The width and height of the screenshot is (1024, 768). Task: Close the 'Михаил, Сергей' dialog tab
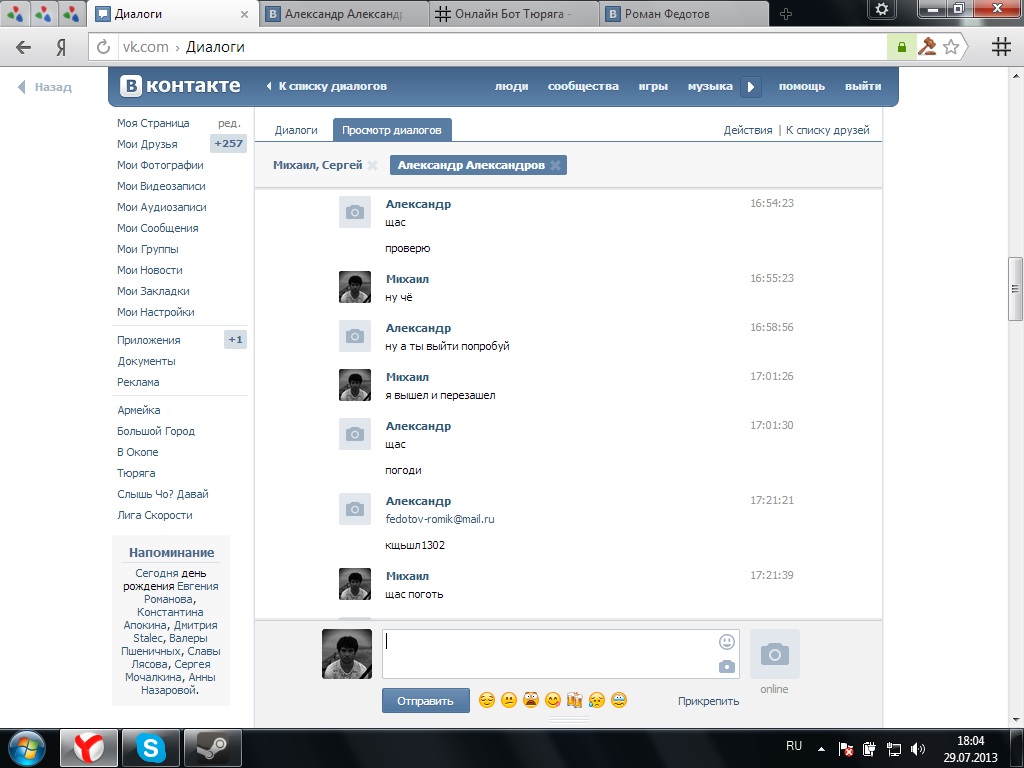(372, 165)
